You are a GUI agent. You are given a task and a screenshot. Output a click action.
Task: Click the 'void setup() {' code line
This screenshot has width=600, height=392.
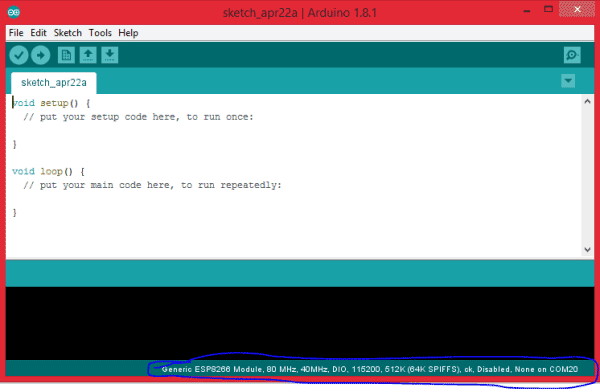click(51, 103)
